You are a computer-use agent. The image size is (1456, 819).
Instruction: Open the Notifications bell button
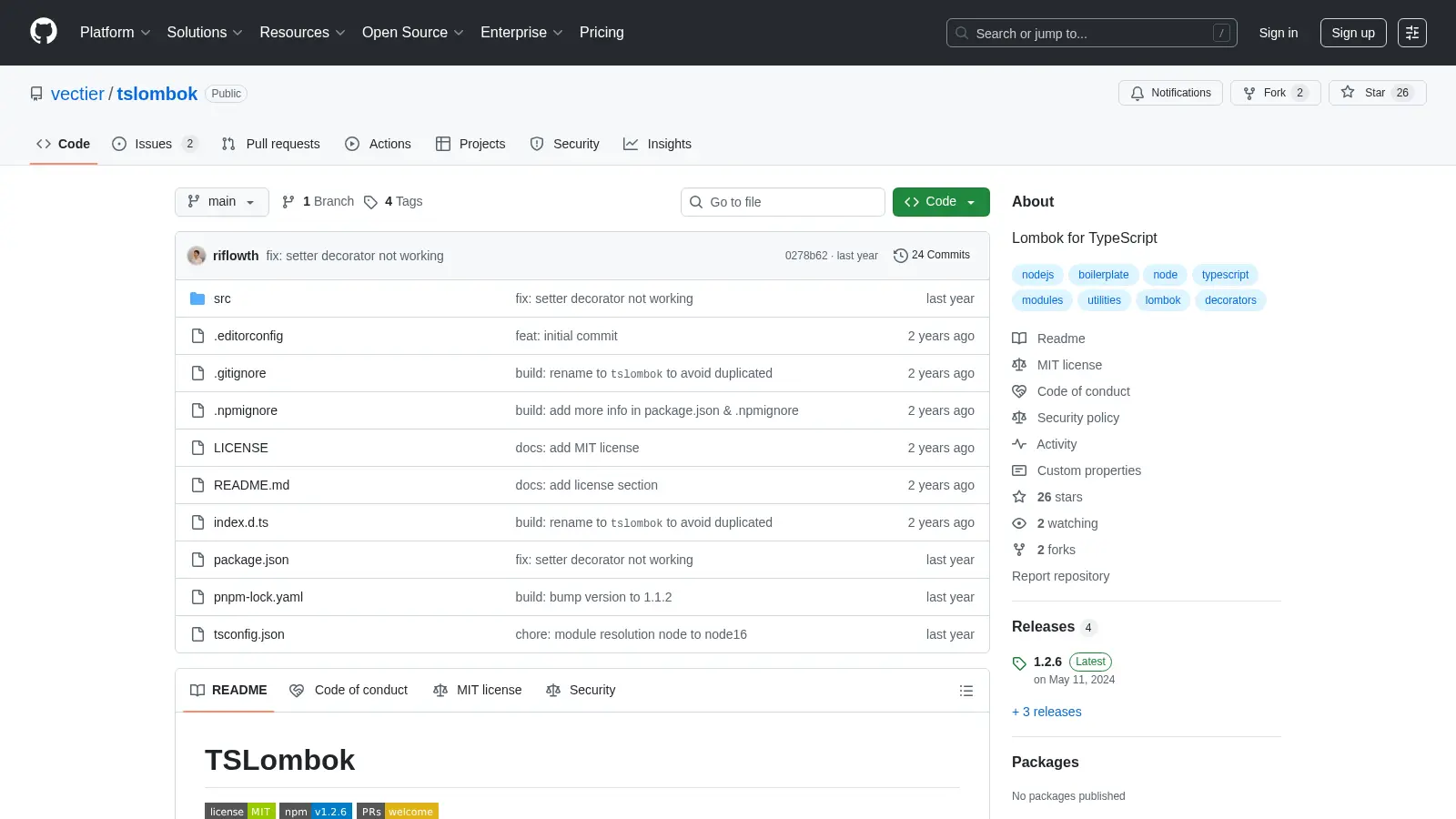1171,93
